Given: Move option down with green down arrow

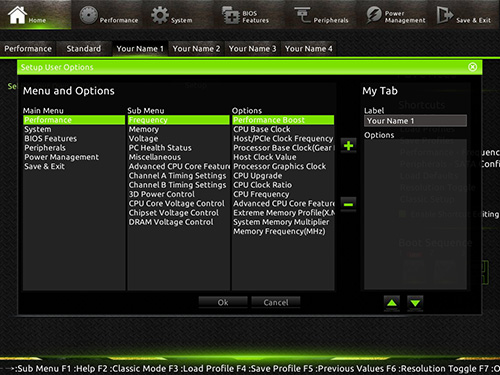Looking at the screenshot, I should (x=415, y=303).
